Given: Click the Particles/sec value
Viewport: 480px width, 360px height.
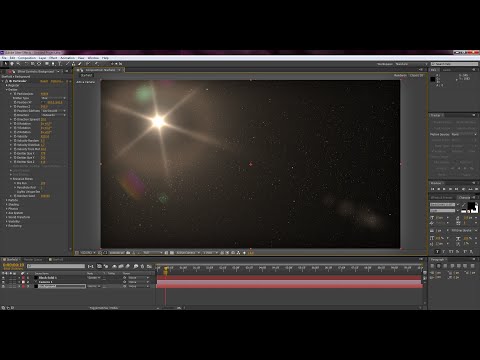Looking at the screenshot, I should [x=44, y=94].
